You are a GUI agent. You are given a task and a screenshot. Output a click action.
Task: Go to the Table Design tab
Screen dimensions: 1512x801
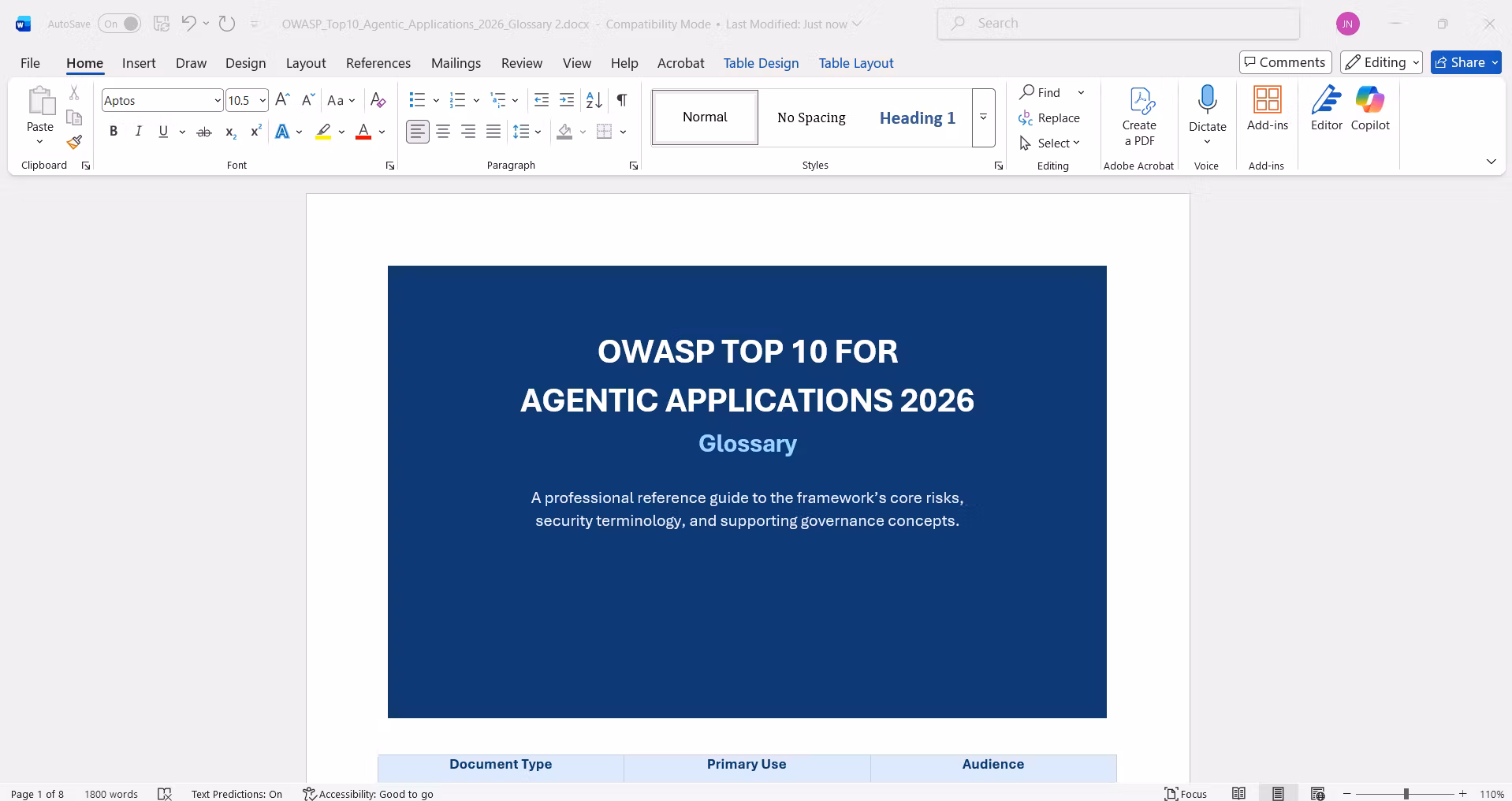tap(761, 63)
